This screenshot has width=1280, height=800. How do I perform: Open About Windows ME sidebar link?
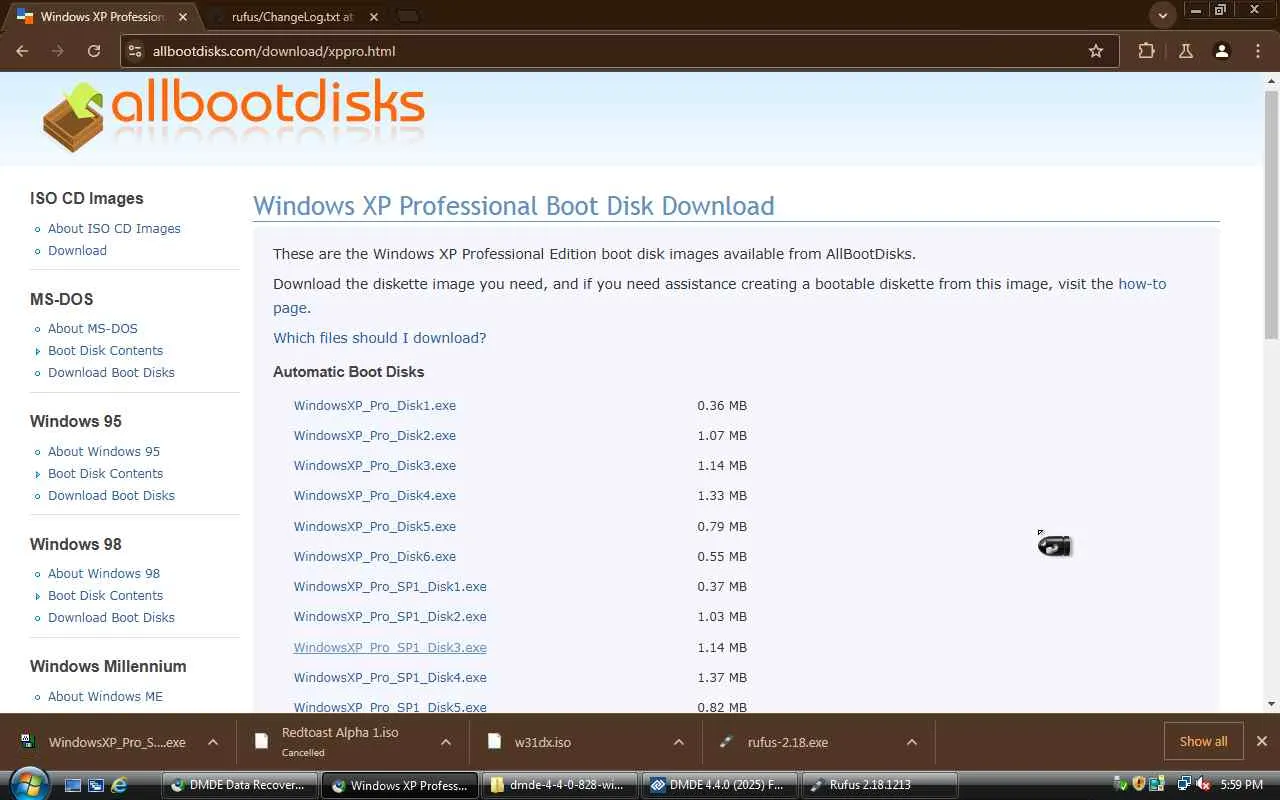pos(105,696)
